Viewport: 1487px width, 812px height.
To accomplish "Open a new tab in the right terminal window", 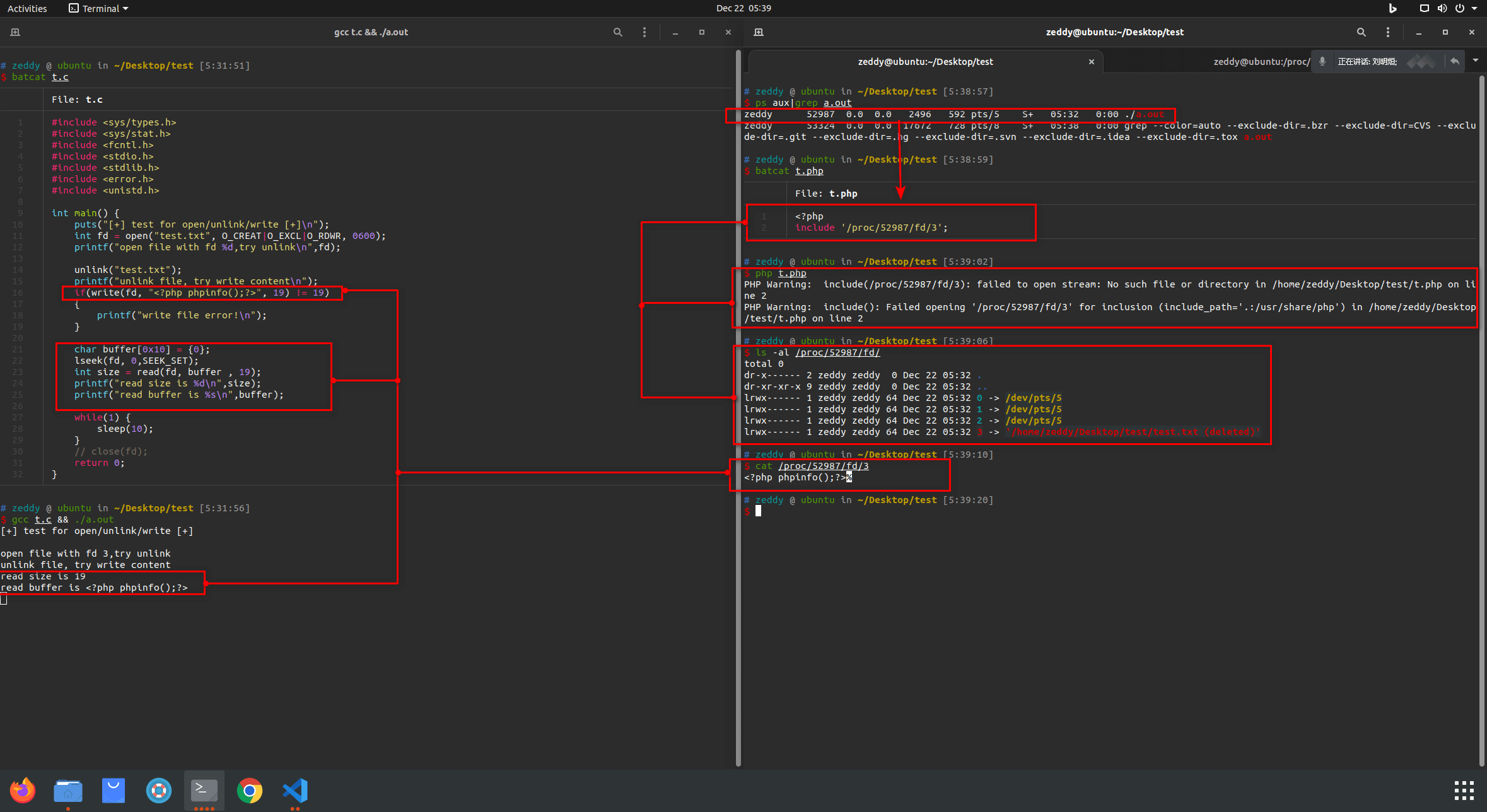I will [759, 32].
